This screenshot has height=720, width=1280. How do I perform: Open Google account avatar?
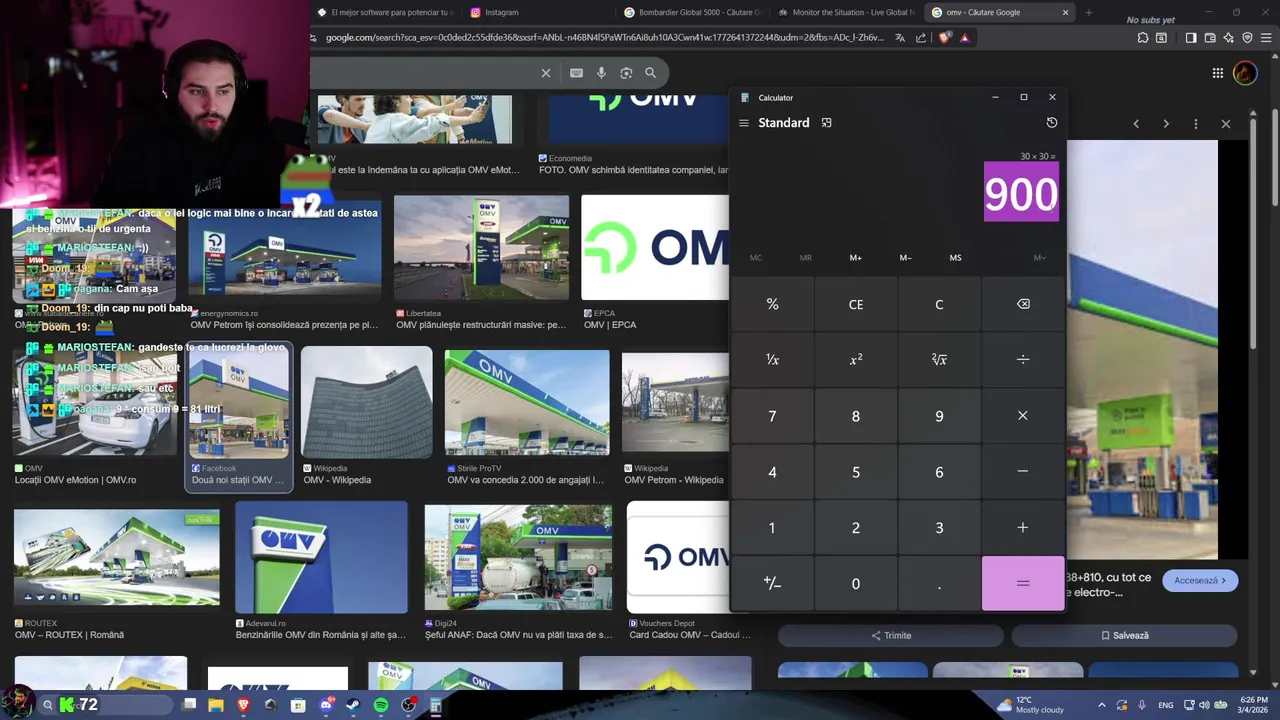pos(1245,73)
